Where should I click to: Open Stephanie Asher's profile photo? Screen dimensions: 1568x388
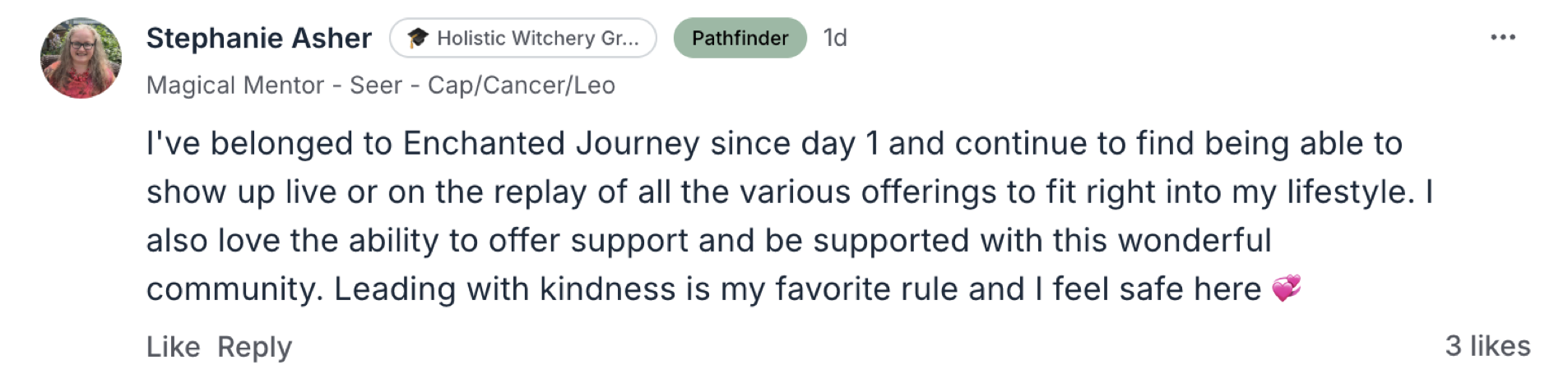81,58
